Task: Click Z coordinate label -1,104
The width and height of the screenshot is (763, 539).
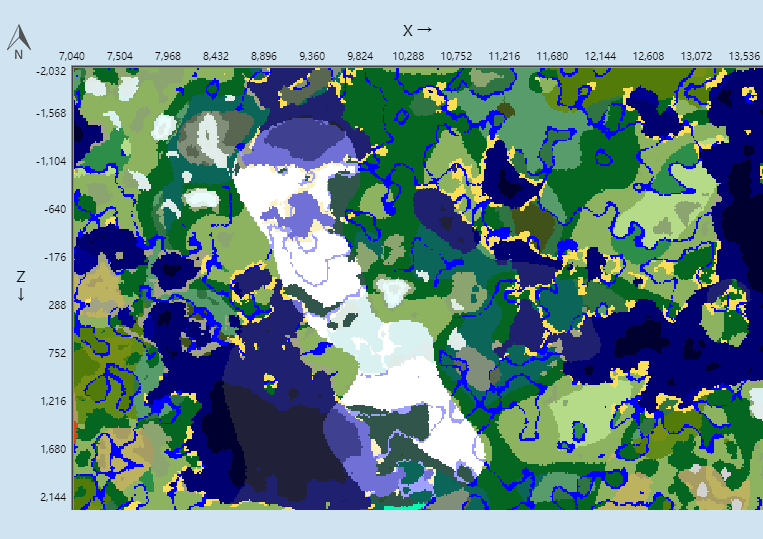Action: [x=51, y=162]
